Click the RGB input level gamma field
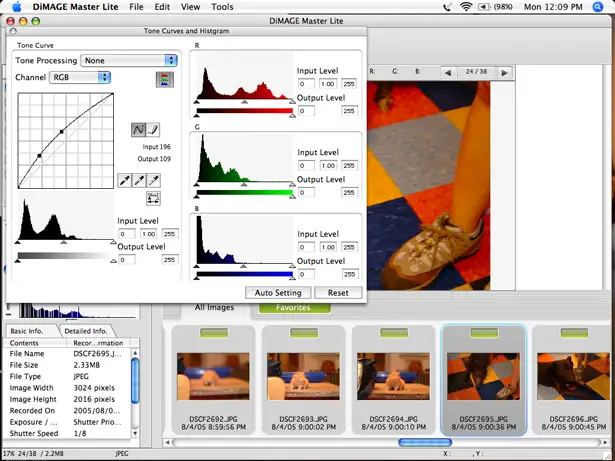This screenshot has width=615, height=461. (x=148, y=234)
